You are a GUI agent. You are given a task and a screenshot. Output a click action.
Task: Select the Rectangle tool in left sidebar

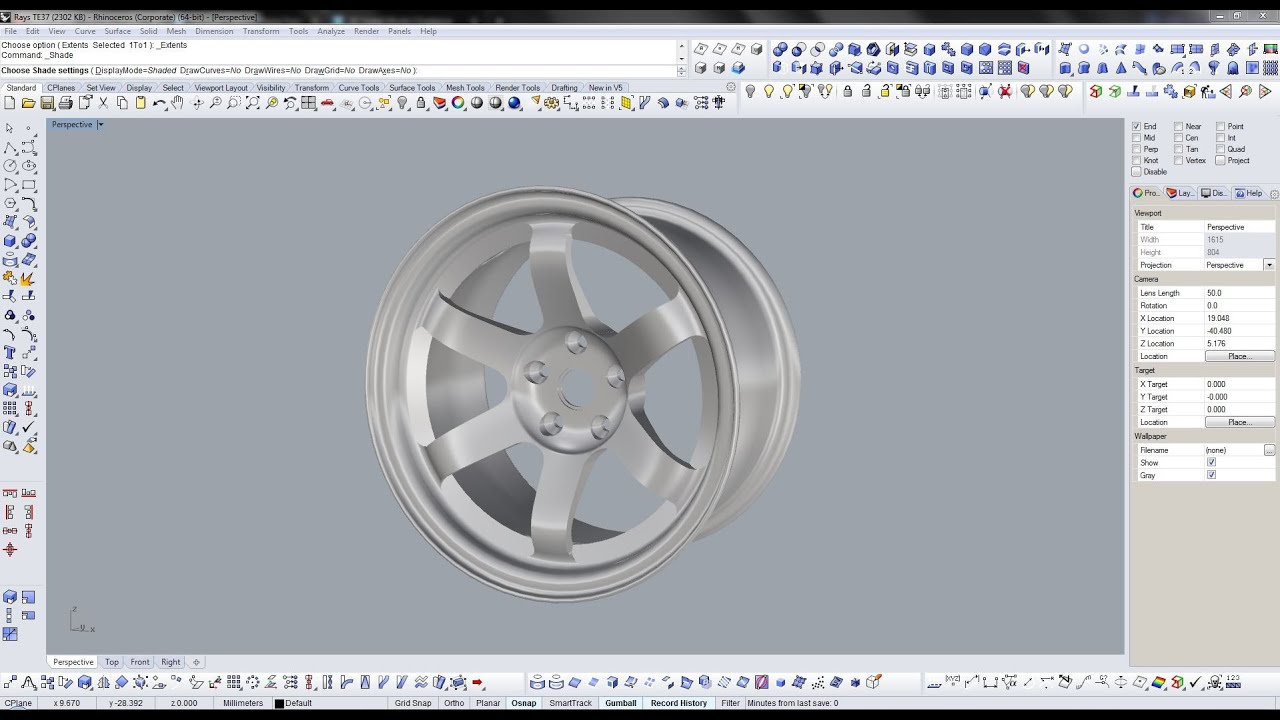pos(29,185)
